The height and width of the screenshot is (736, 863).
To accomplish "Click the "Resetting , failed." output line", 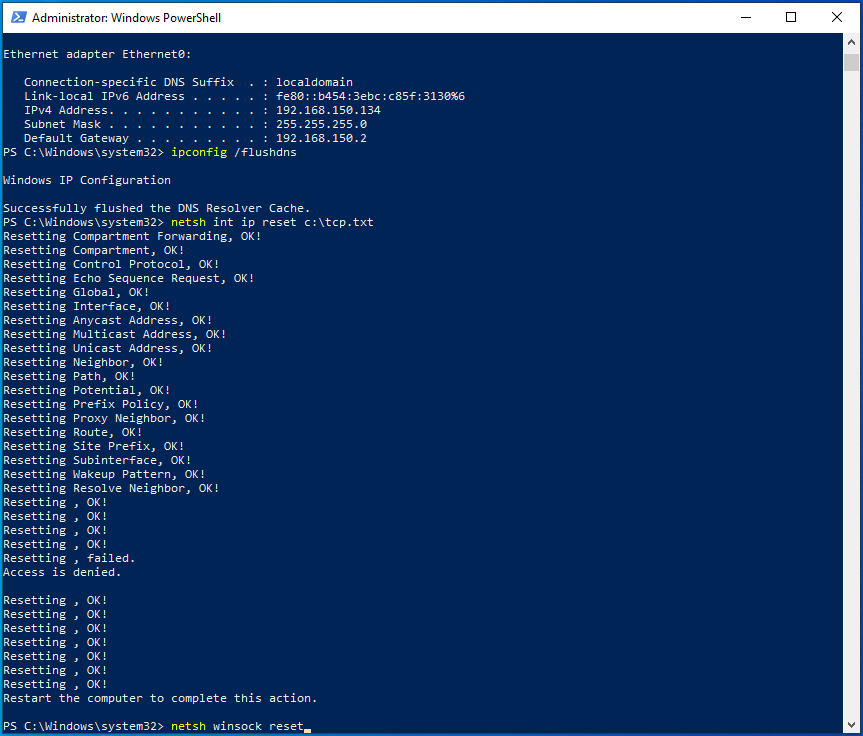I will [69, 558].
